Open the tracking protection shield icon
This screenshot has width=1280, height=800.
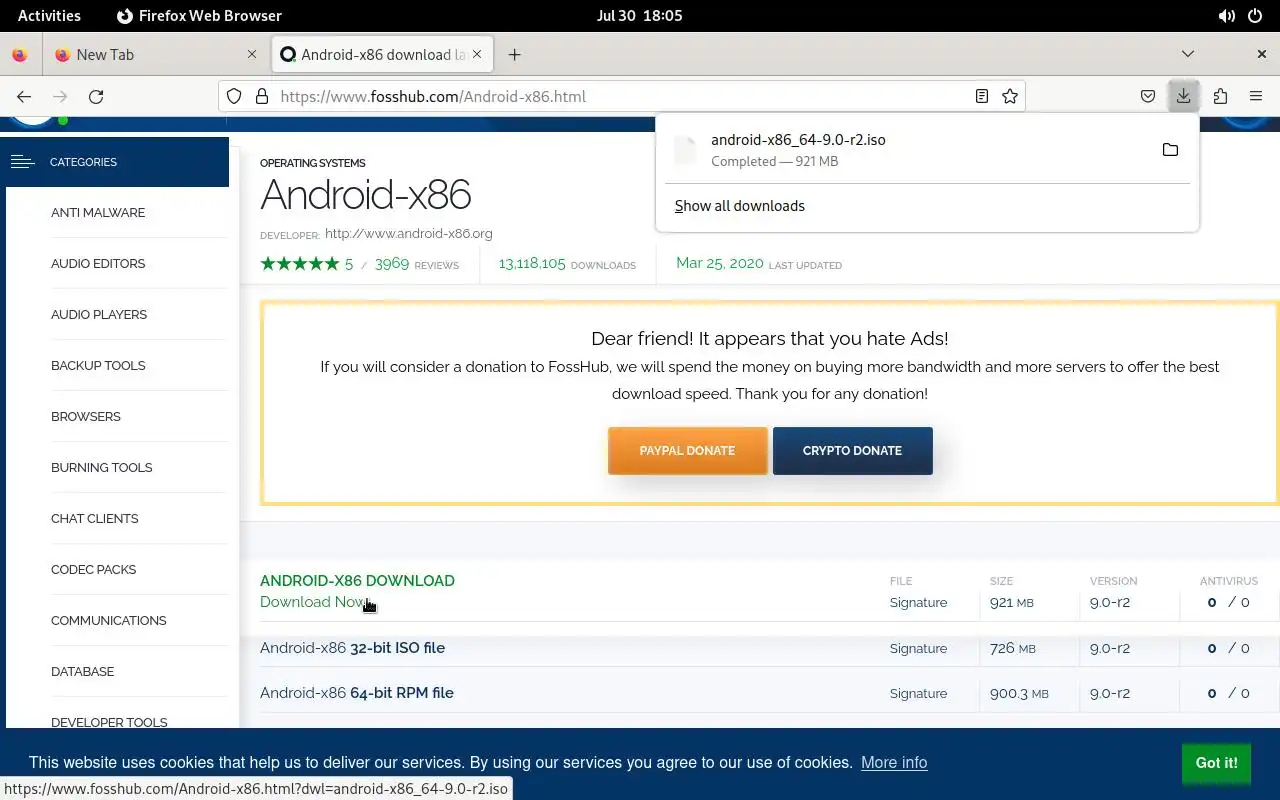[x=234, y=96]
